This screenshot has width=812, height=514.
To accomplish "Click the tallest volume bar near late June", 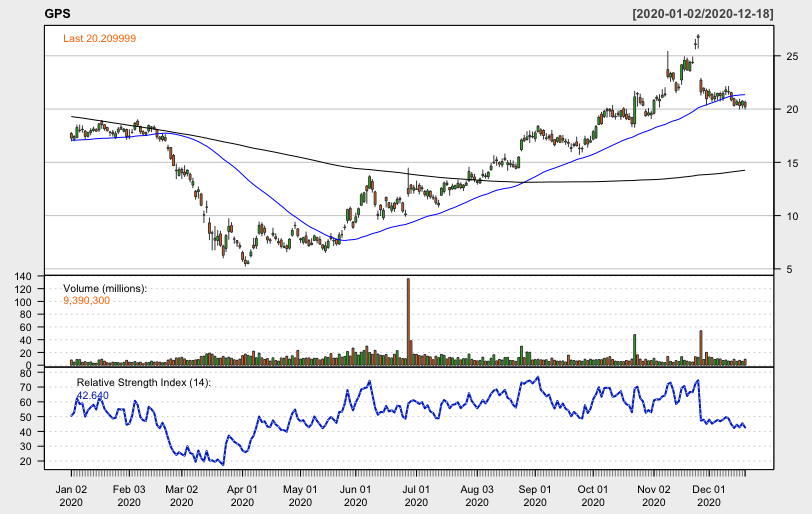I will [x=408, y=322].
